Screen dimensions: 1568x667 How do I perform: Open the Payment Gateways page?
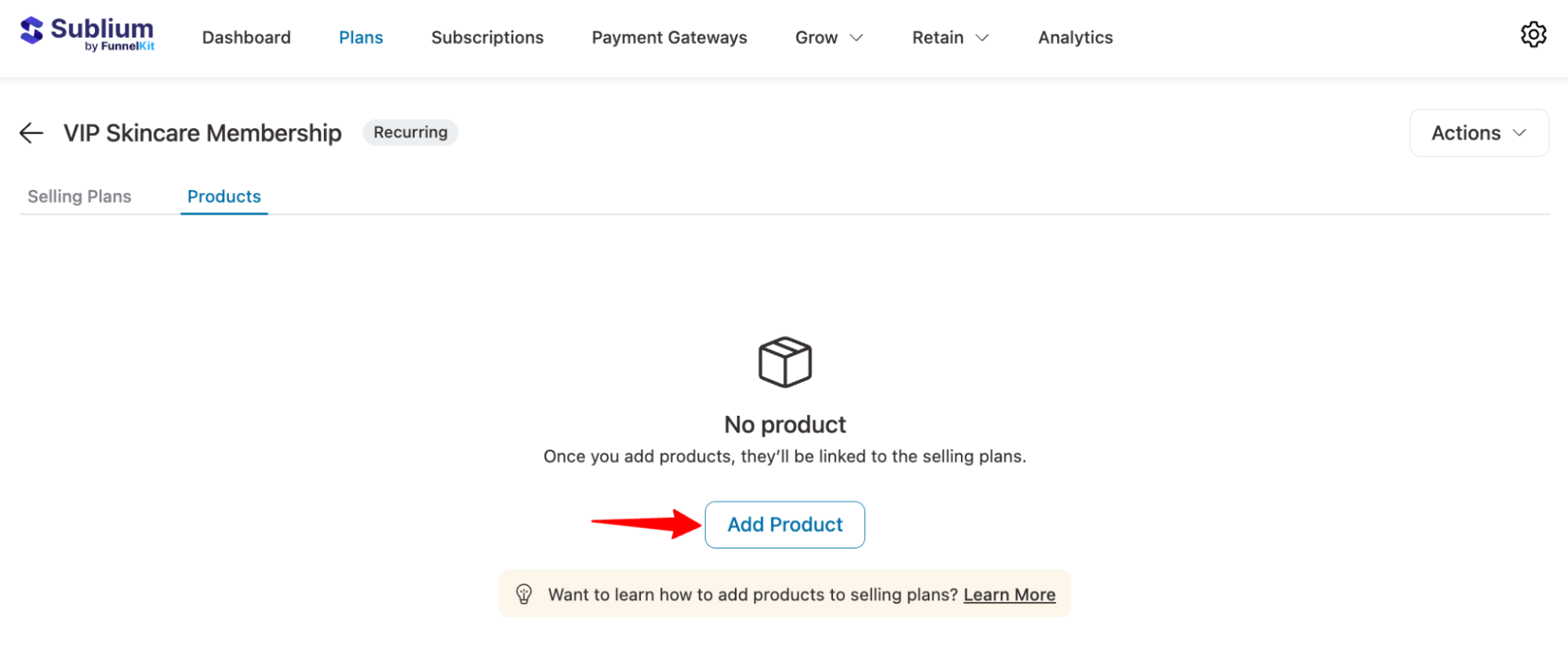tap(669, 37)
